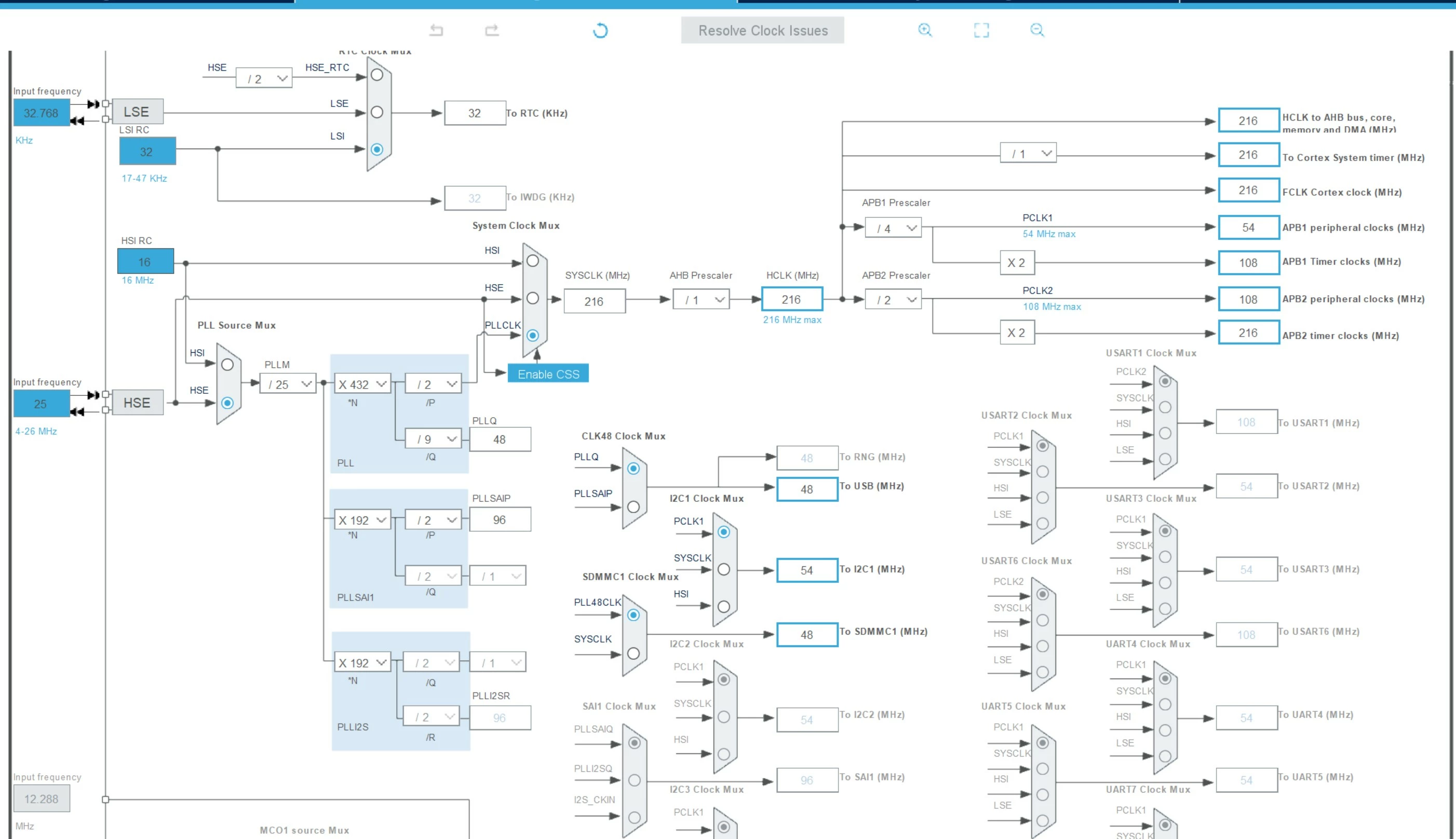Click the HSI RC 16 value box
Viewport: 1456px width, 839px height.
145,262
